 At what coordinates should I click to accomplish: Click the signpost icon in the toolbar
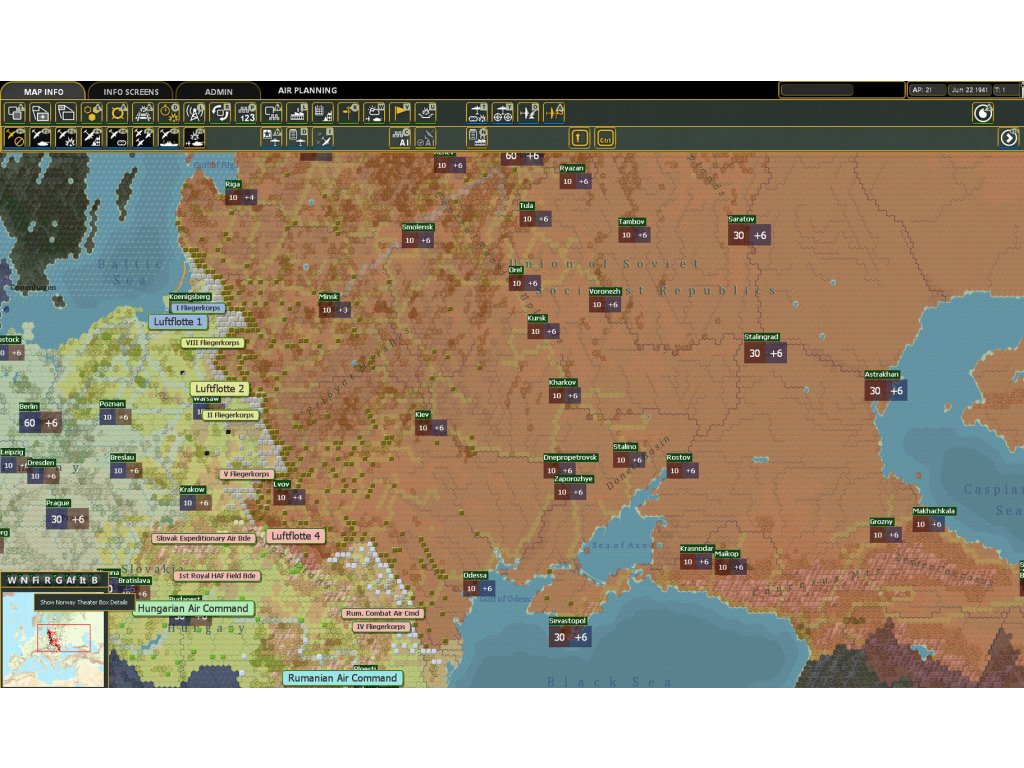(x=349, y=112)
